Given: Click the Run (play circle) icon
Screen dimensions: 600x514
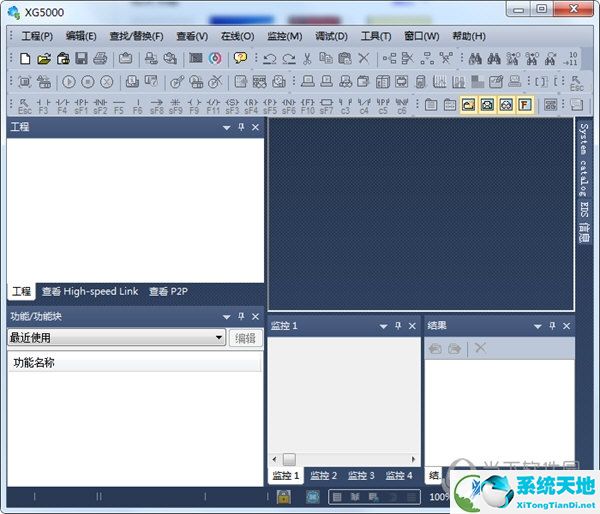Looking at the screenshot, I should (69, 82).
